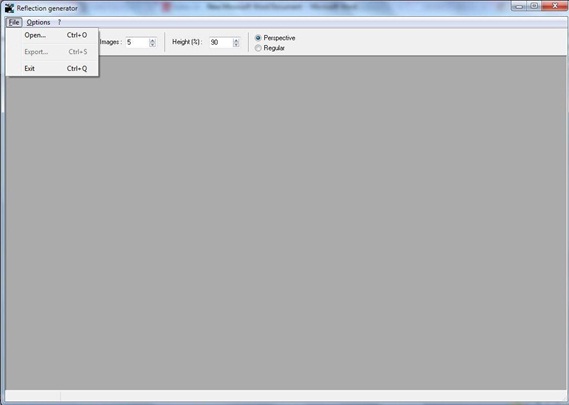
Task: Close the Reflection generator window
Action: (x=554, y=6)
